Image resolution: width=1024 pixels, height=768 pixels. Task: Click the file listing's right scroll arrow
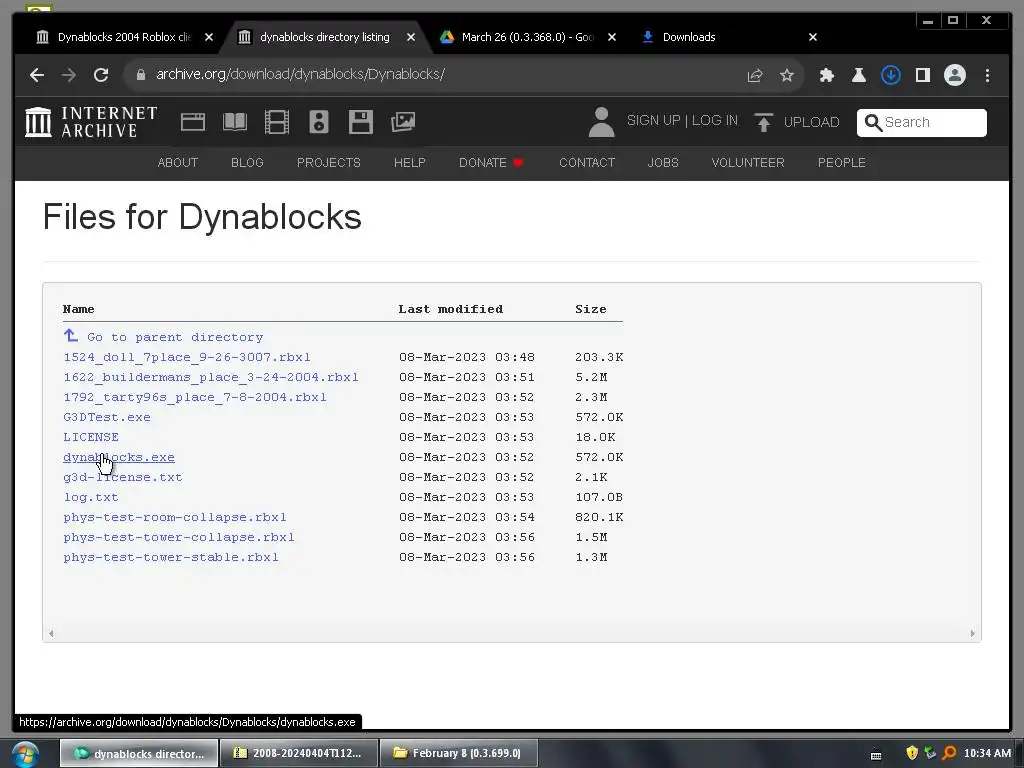(x=972, y=633)
